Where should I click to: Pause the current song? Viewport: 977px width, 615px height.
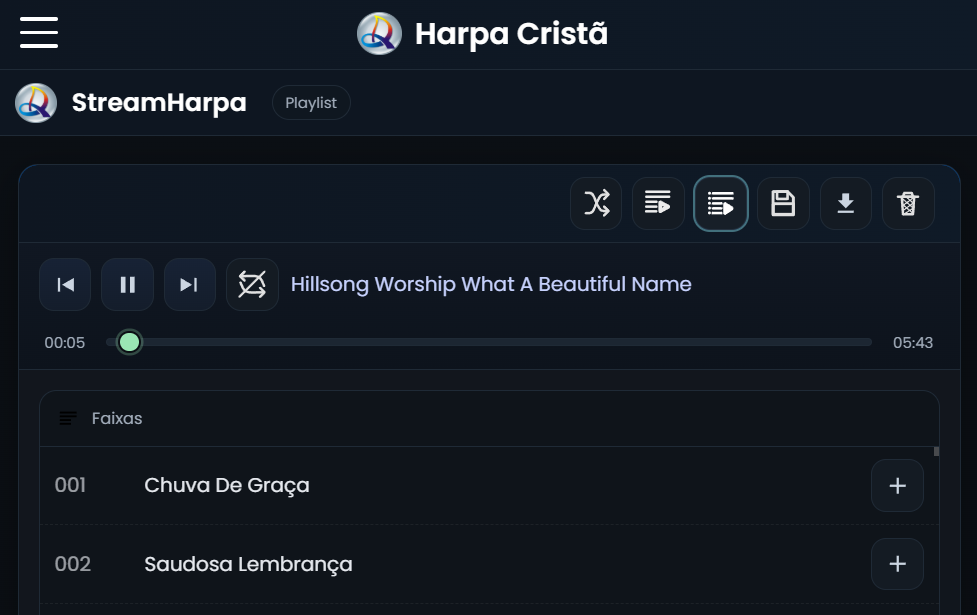pos(127,285)
